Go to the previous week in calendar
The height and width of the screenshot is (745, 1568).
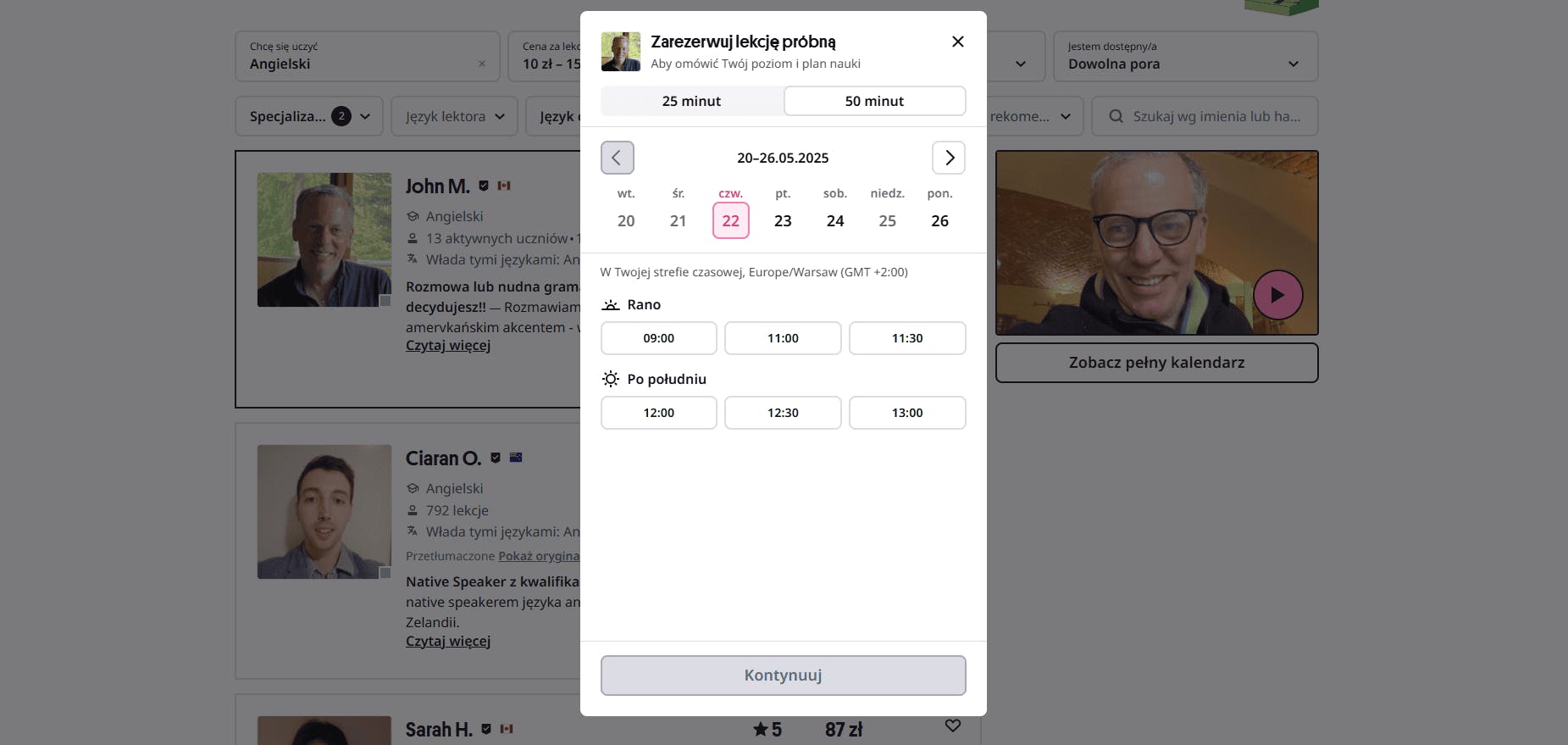618,158
